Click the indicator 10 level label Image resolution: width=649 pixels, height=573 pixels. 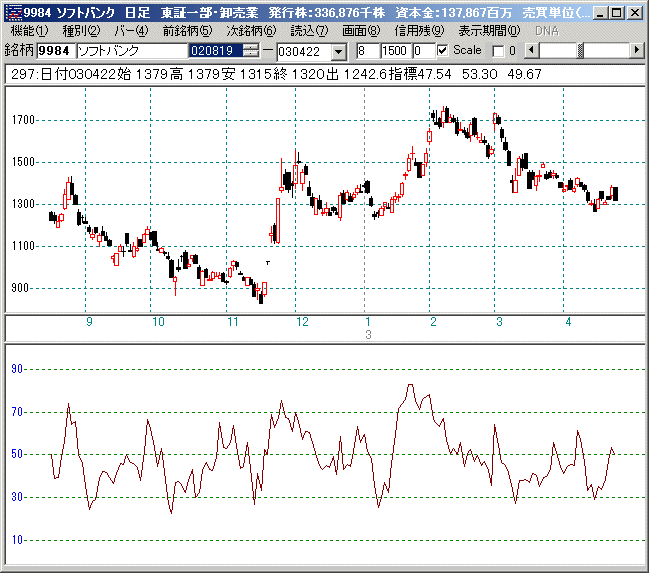[x=17, y=540]
